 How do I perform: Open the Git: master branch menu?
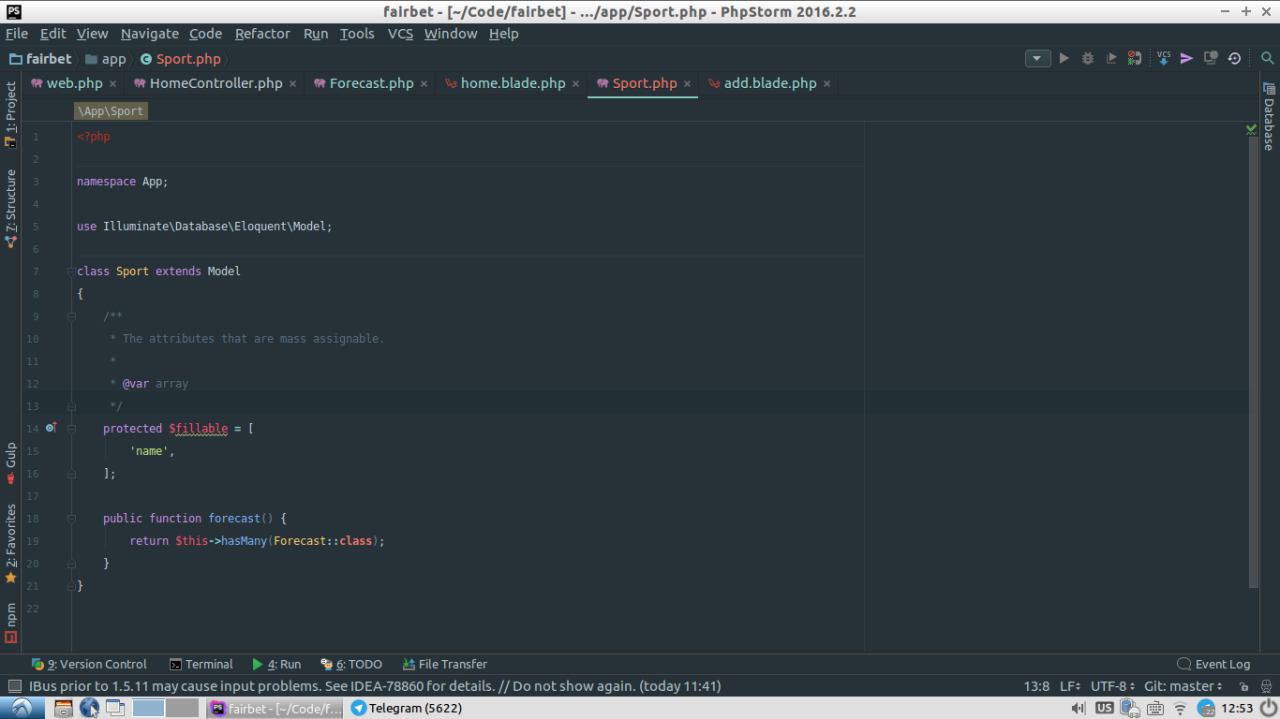click(x=1183, y=686)
